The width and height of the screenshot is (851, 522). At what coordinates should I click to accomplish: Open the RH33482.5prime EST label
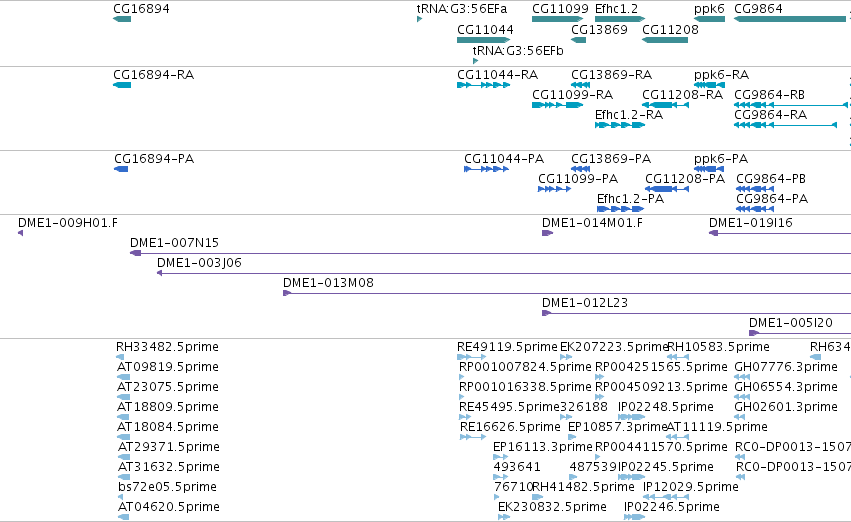pos(167,347)
